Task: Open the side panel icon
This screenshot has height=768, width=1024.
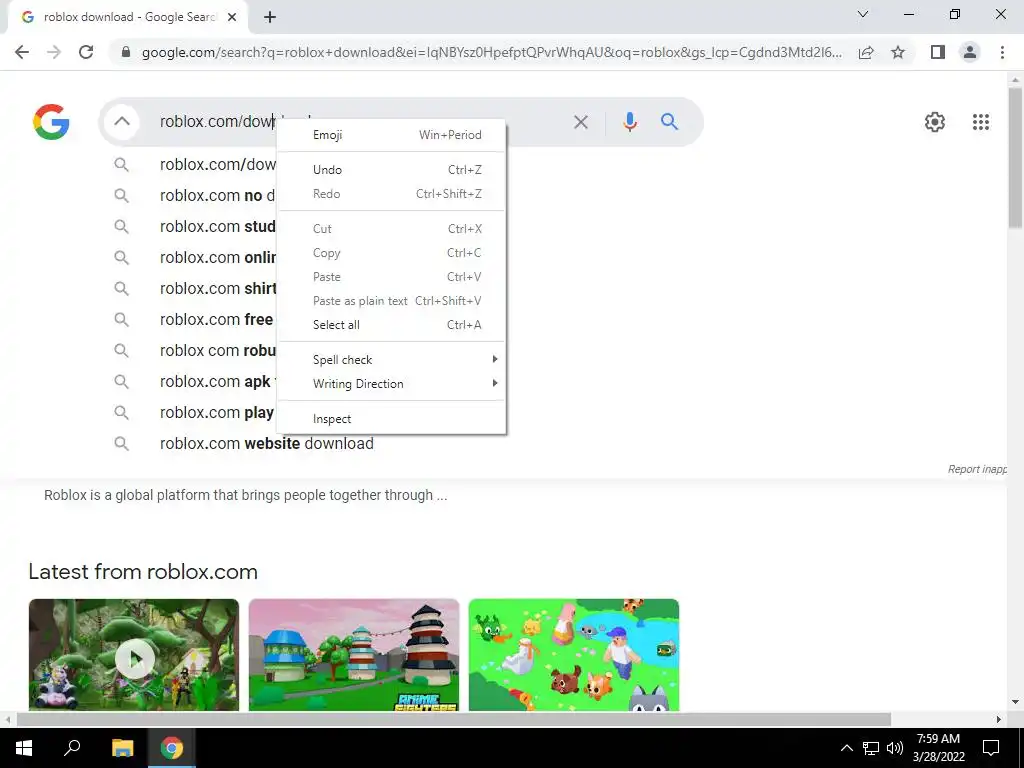Action: click(x=938, y=52)
